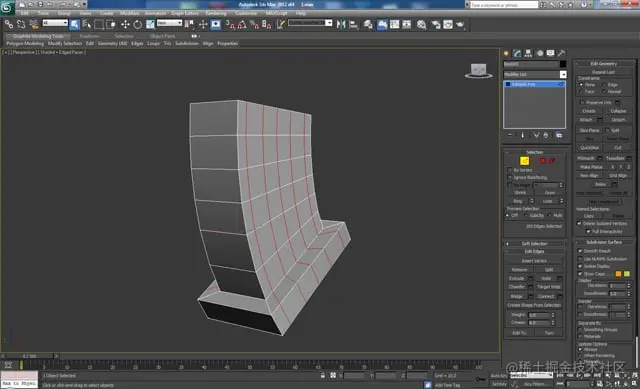This screenshot has height=389, width=640.
Task: Expand the Soft Selection rollout
Action: coord(534,244)
